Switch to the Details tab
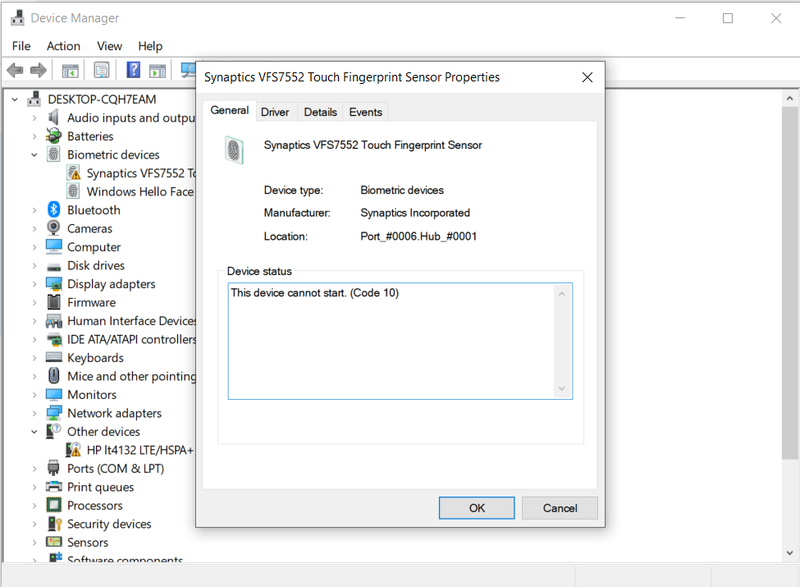This screenshot has width=800, height=587. point(320,112)
